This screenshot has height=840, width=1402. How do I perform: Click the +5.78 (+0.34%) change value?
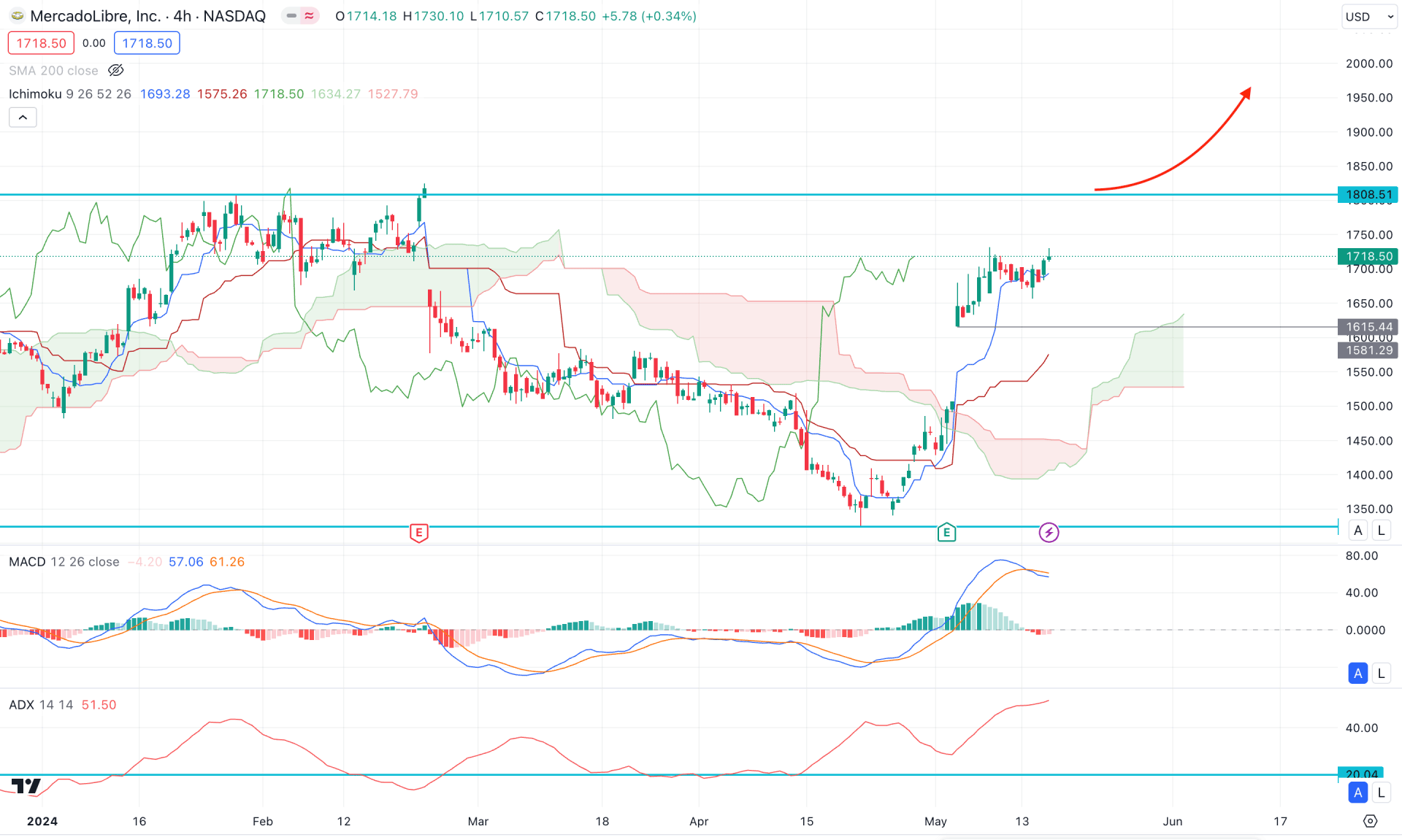648,16
